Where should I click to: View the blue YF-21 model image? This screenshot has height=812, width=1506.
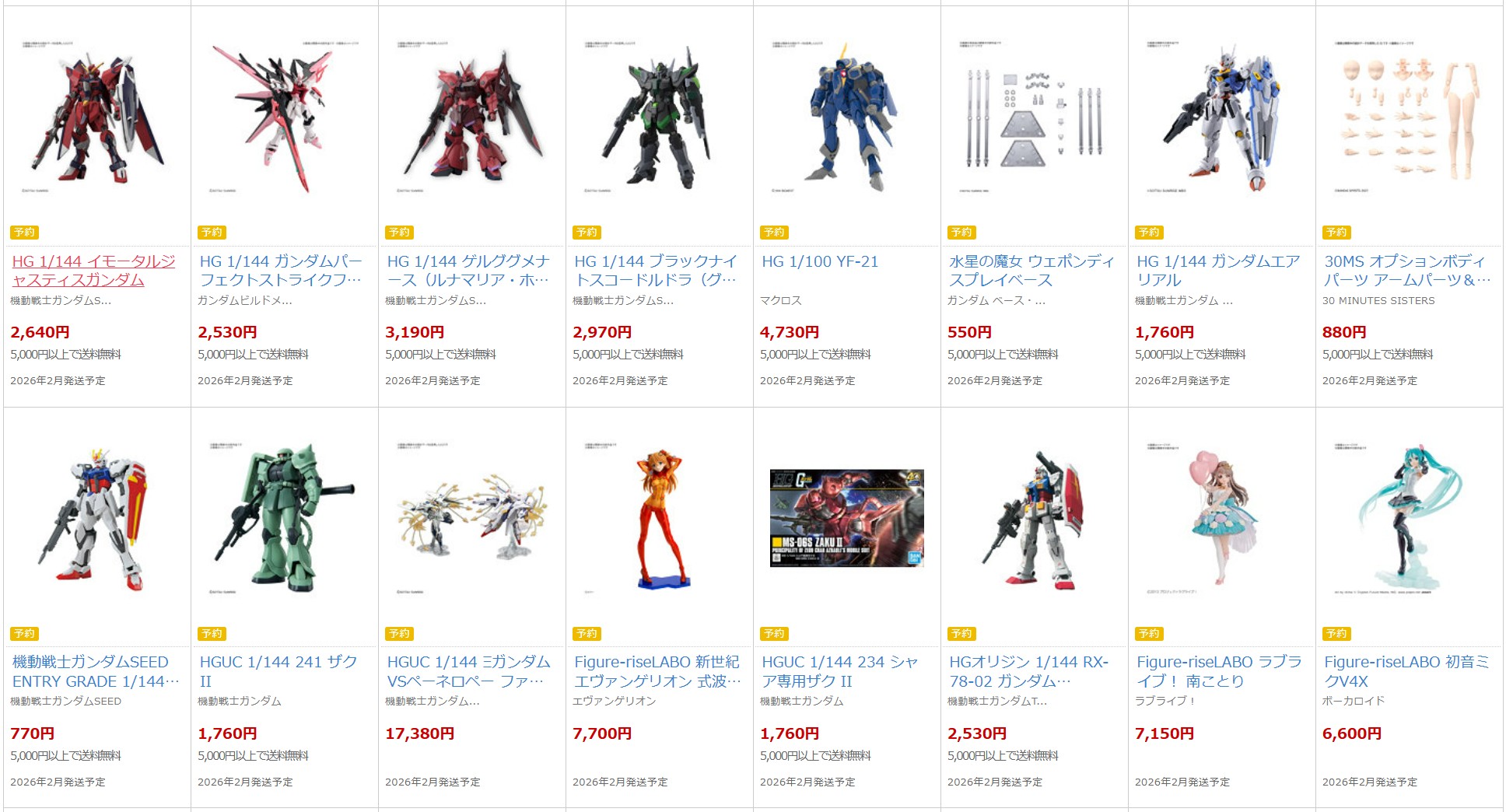point(847,117)
